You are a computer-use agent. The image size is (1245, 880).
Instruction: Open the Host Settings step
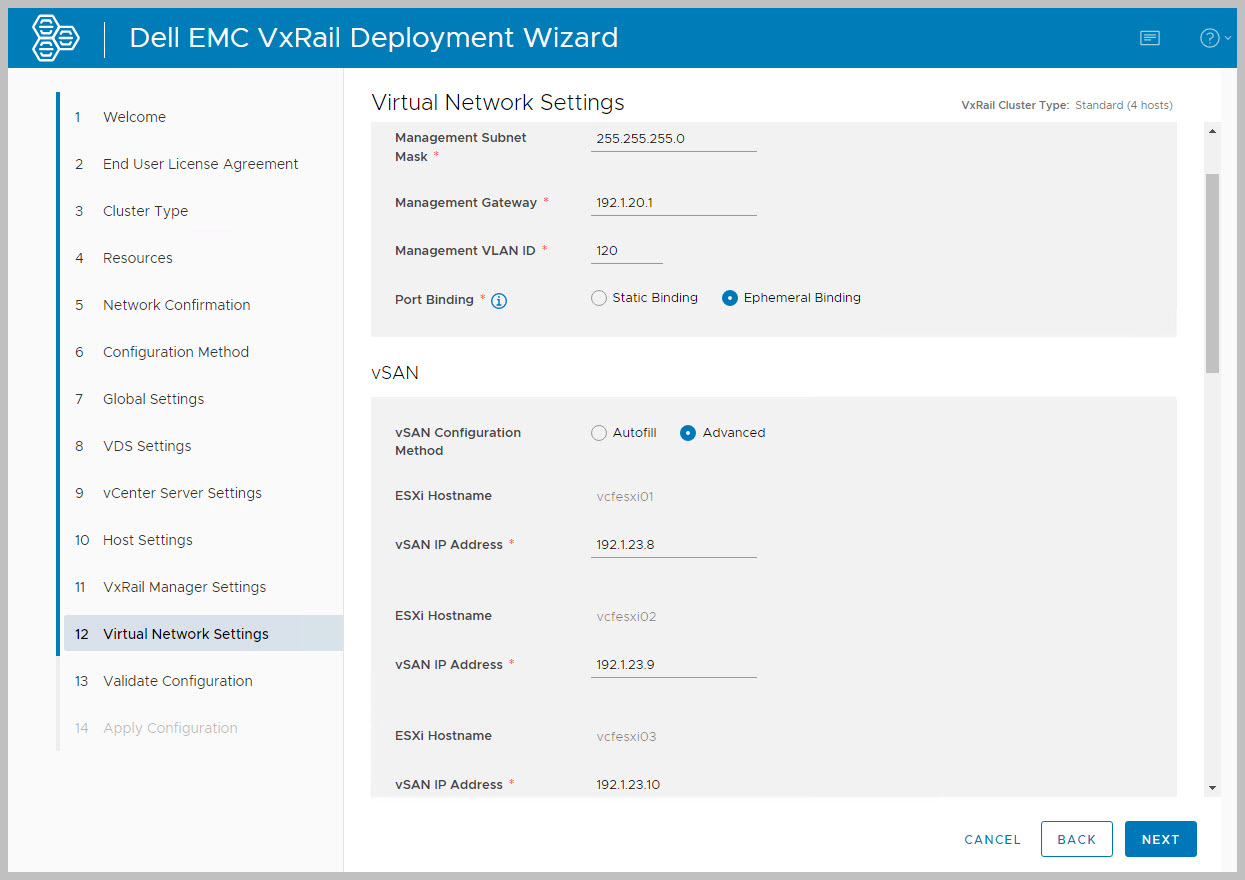(147, 540)
